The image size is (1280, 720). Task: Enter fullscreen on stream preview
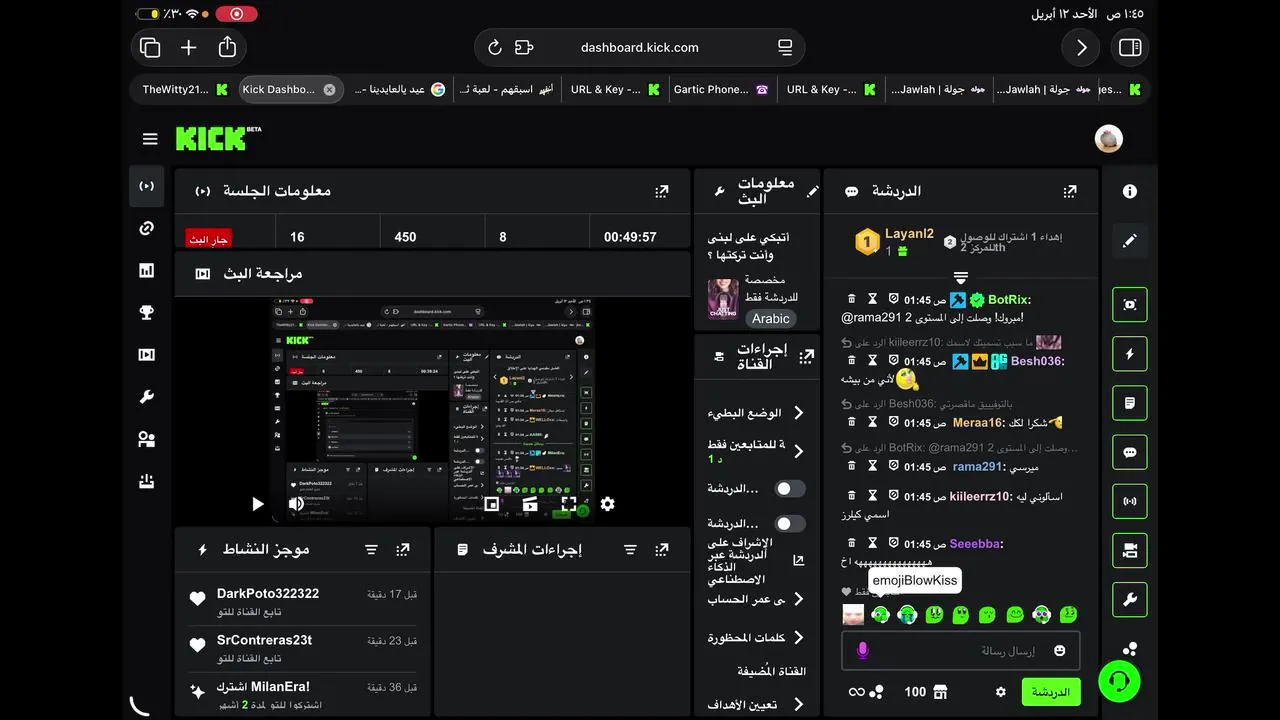(568, 504)
